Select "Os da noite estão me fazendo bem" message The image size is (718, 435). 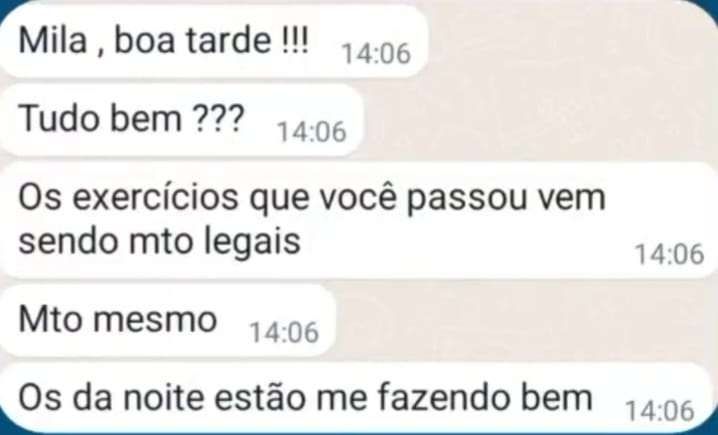[x=359, y=397]
